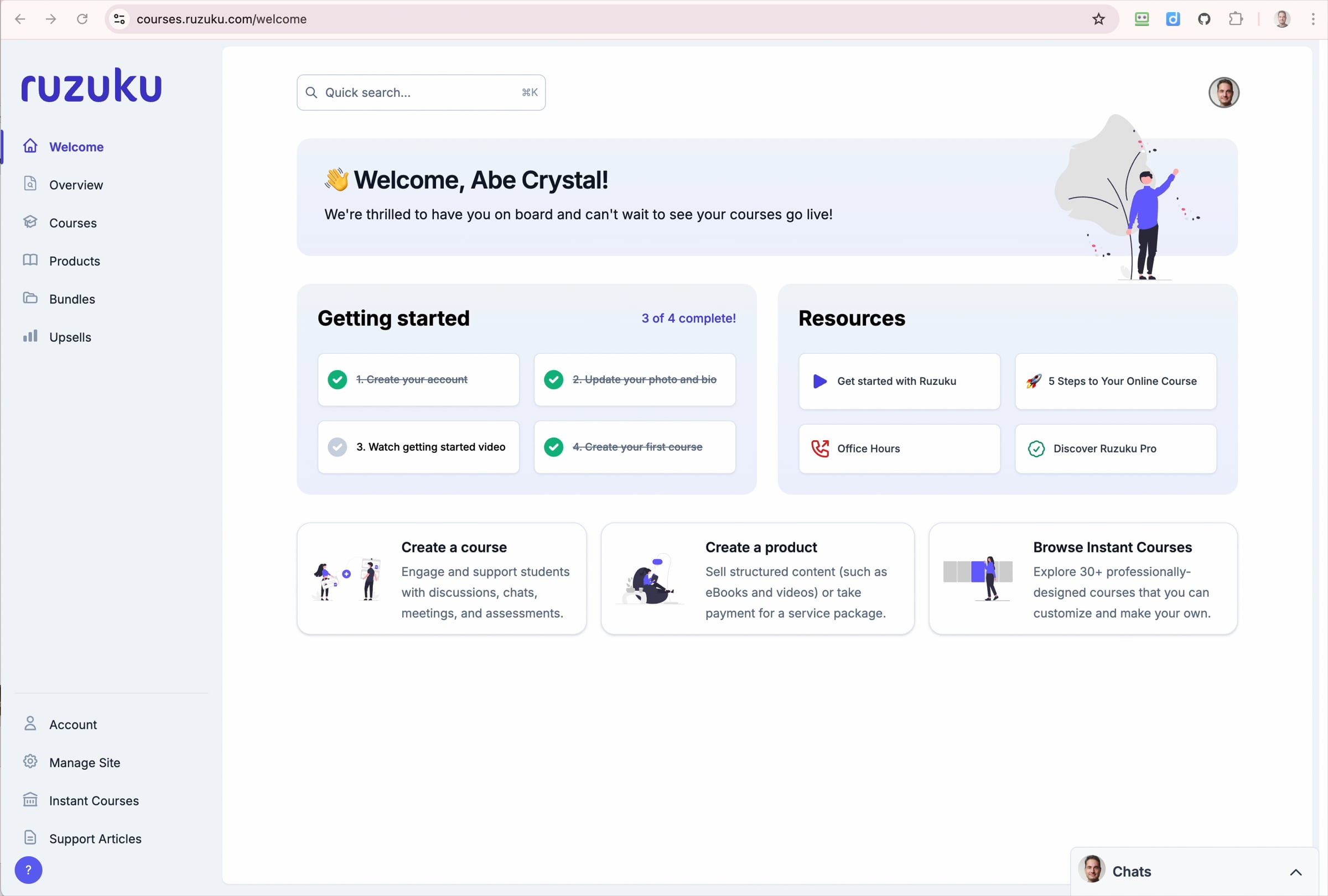
Task: Open the Office Hours phone icon
Action: pos(820,449)
